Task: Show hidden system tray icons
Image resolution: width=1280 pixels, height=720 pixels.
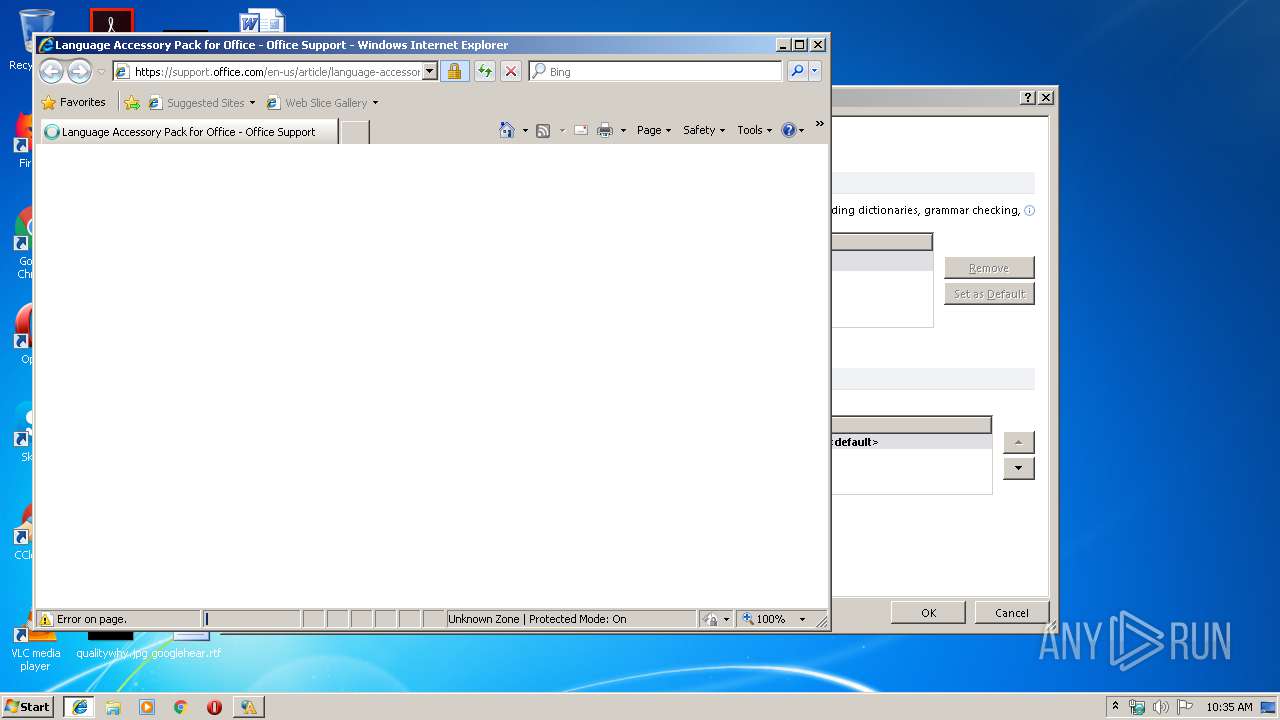Action: [1116, 706]
